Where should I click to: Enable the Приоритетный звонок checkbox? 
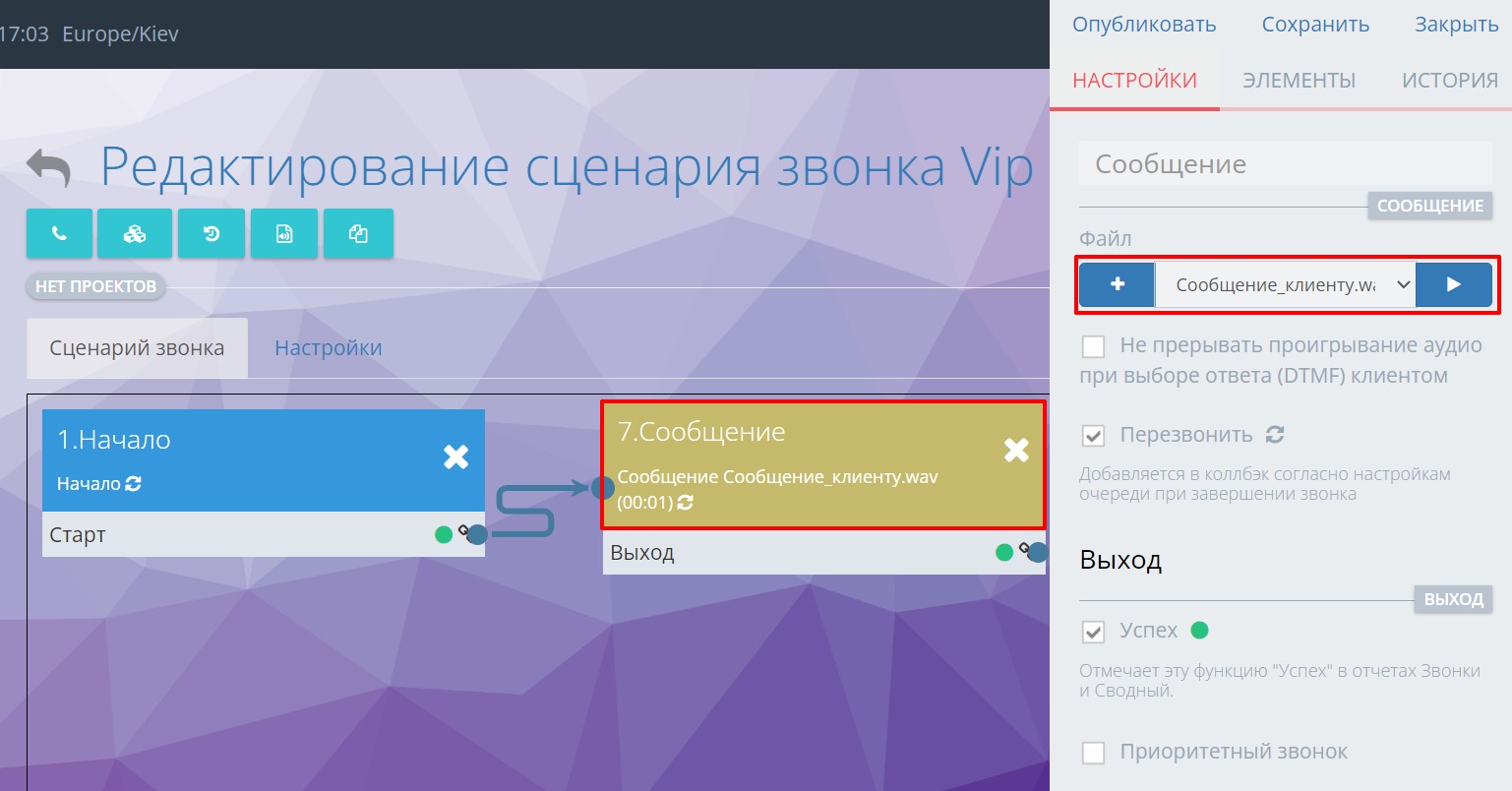(1093, 753)
